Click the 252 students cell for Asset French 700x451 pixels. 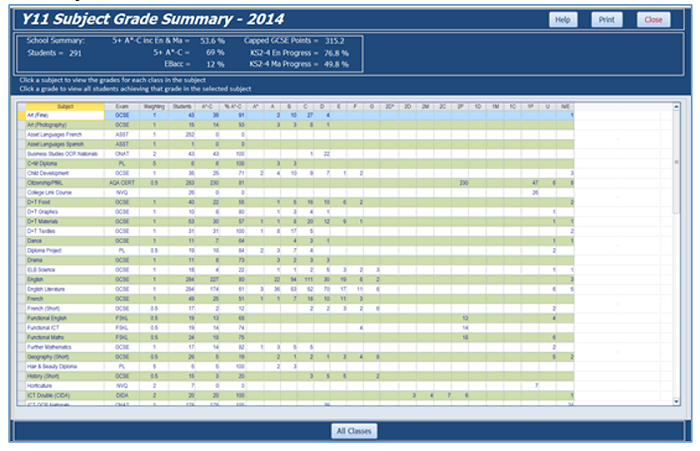182,134
